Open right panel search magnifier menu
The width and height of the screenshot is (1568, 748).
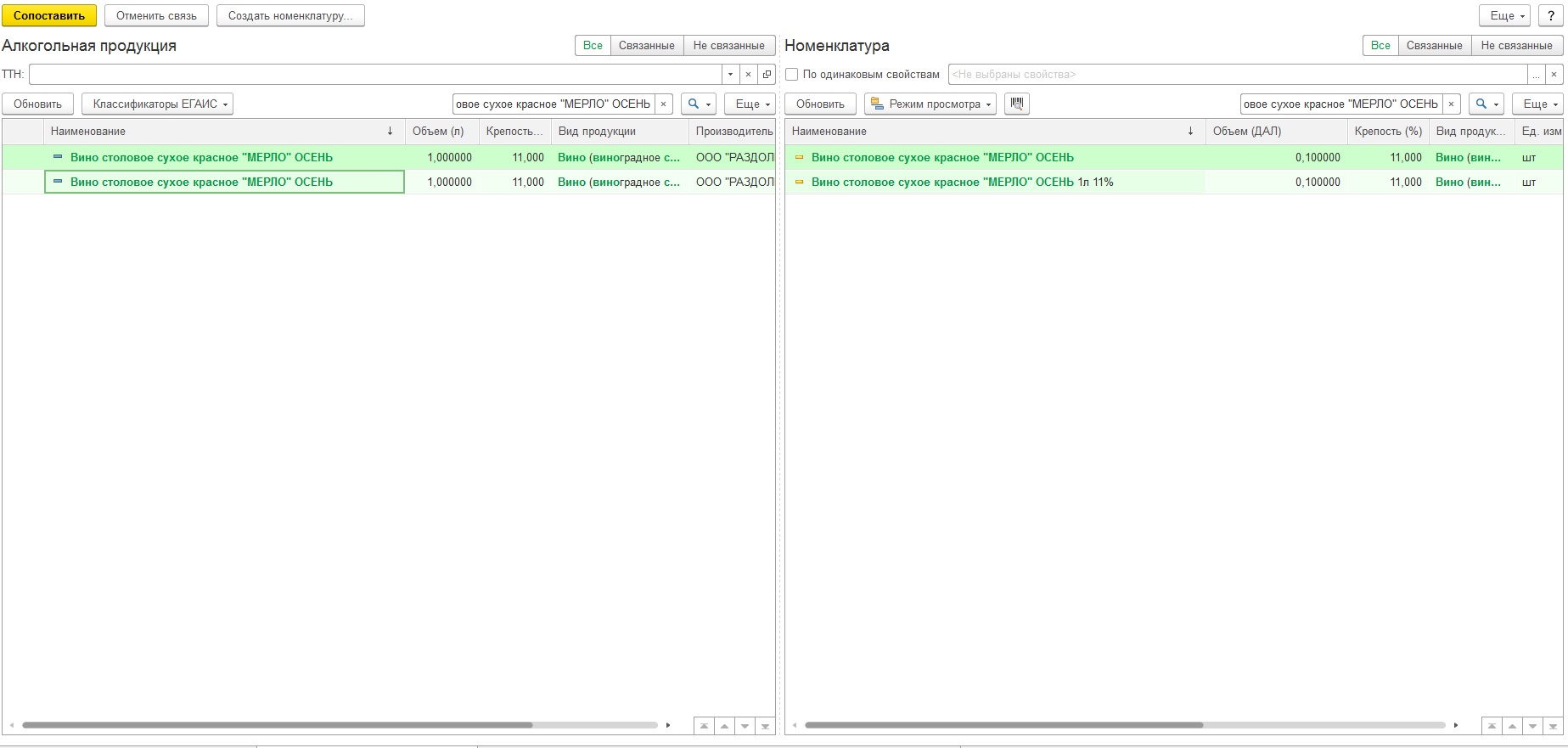(x=1487, y=104)
